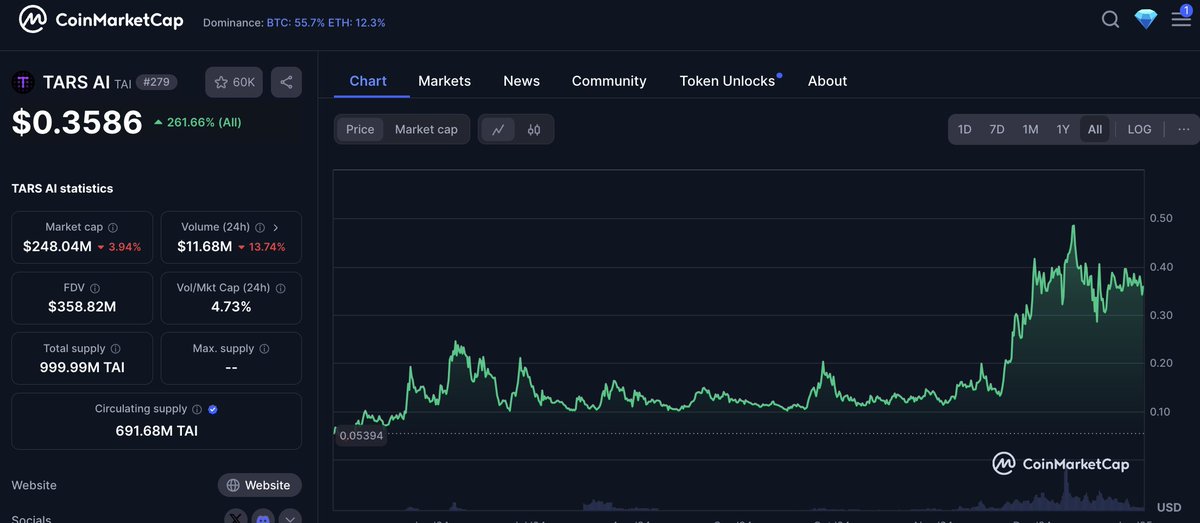Open the Markets tab

click(x=444, y=81)
